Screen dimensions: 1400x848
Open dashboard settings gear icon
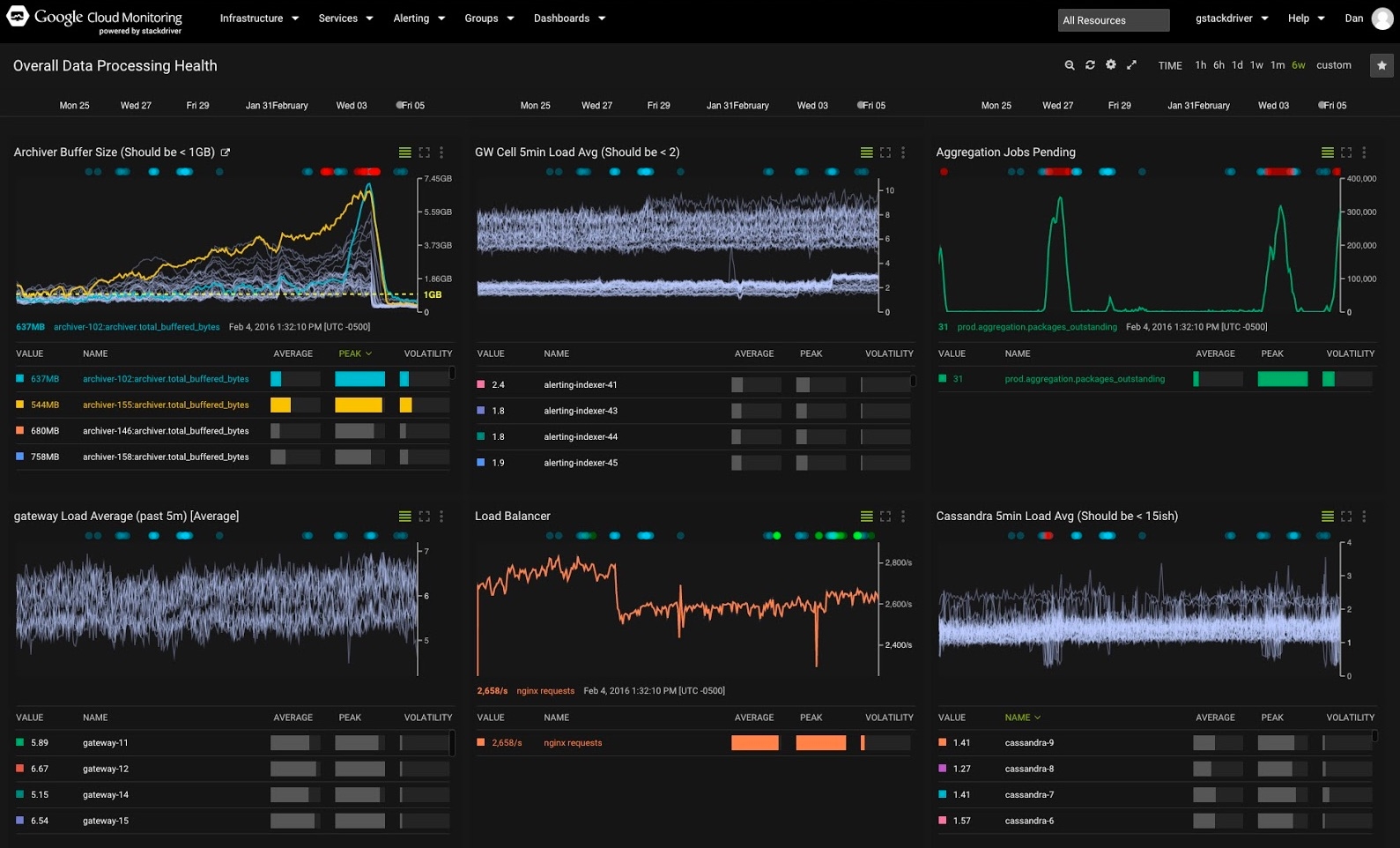coord(1111,64)
